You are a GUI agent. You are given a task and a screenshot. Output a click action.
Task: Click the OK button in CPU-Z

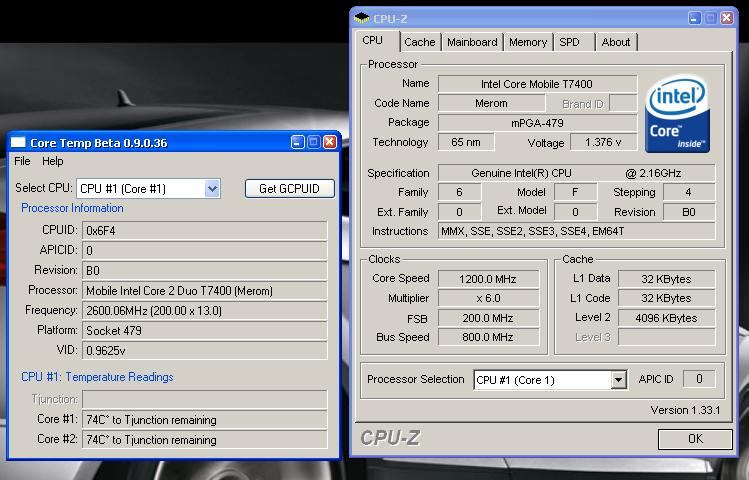coord(695,439)
